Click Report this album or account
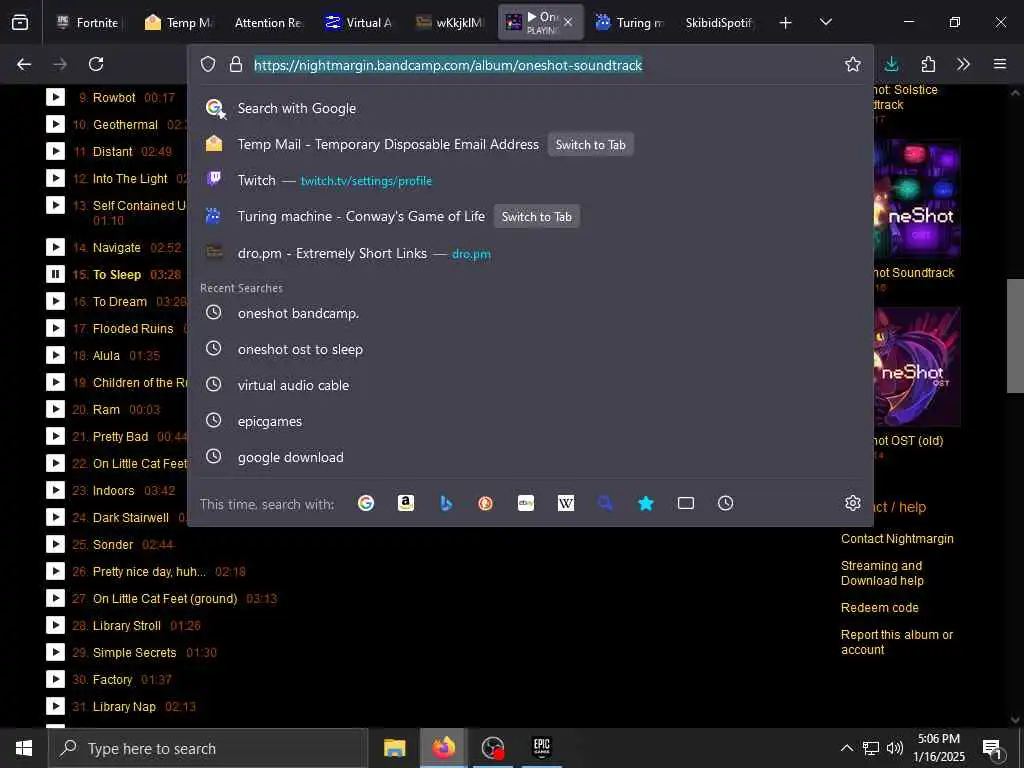 [x=897, y=642]
